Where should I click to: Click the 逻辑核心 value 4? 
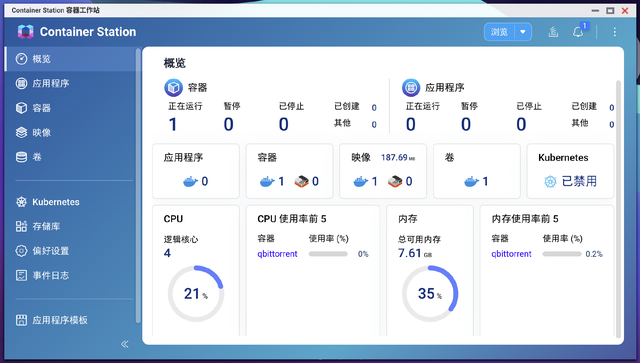pos(167,253)
